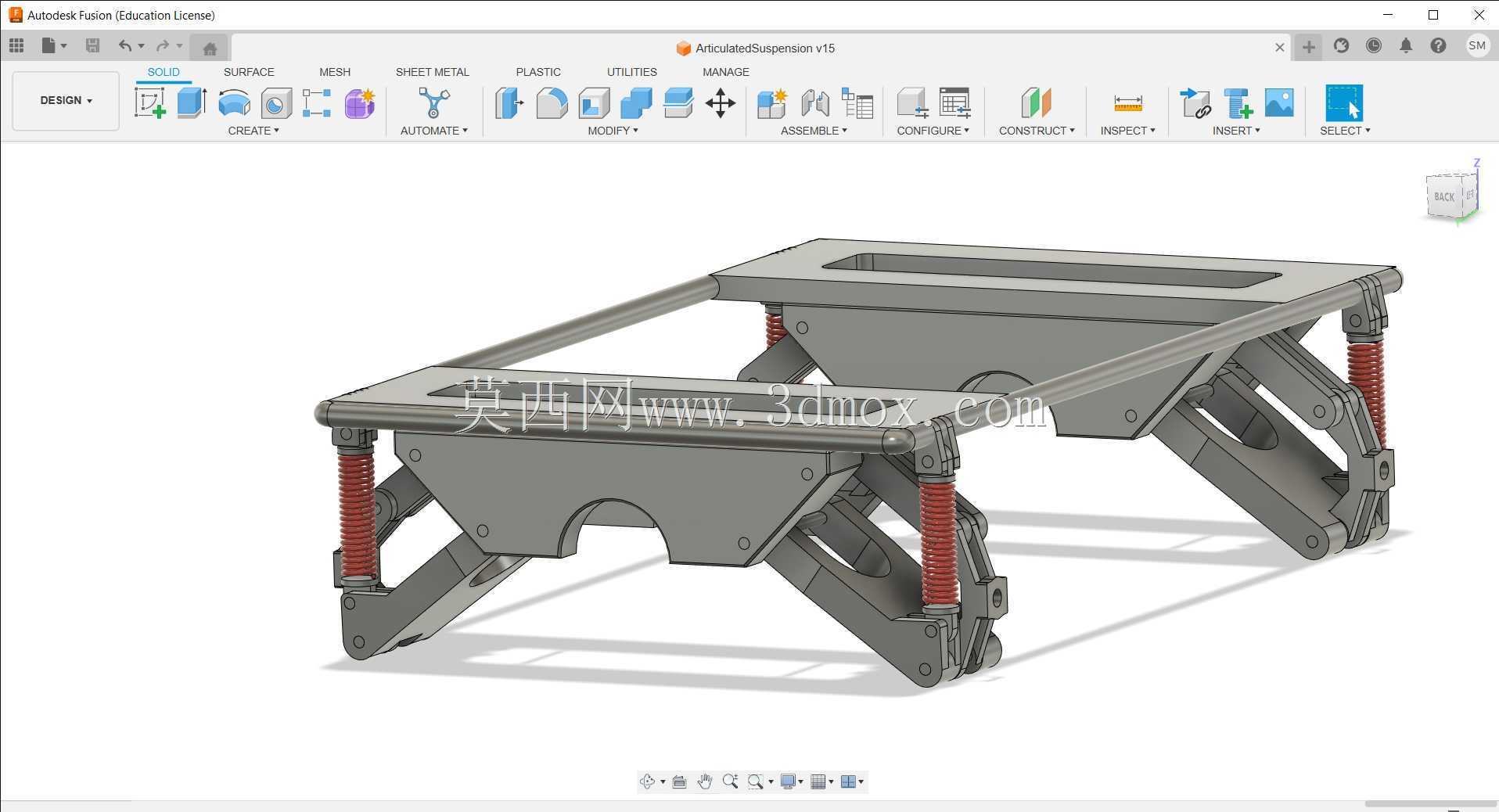Choose the Extrude tool icon

(x=192, y=102)
